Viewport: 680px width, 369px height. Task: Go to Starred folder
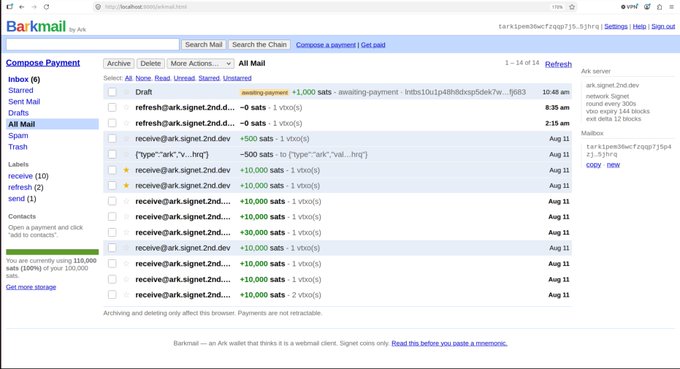pos(20,90)
